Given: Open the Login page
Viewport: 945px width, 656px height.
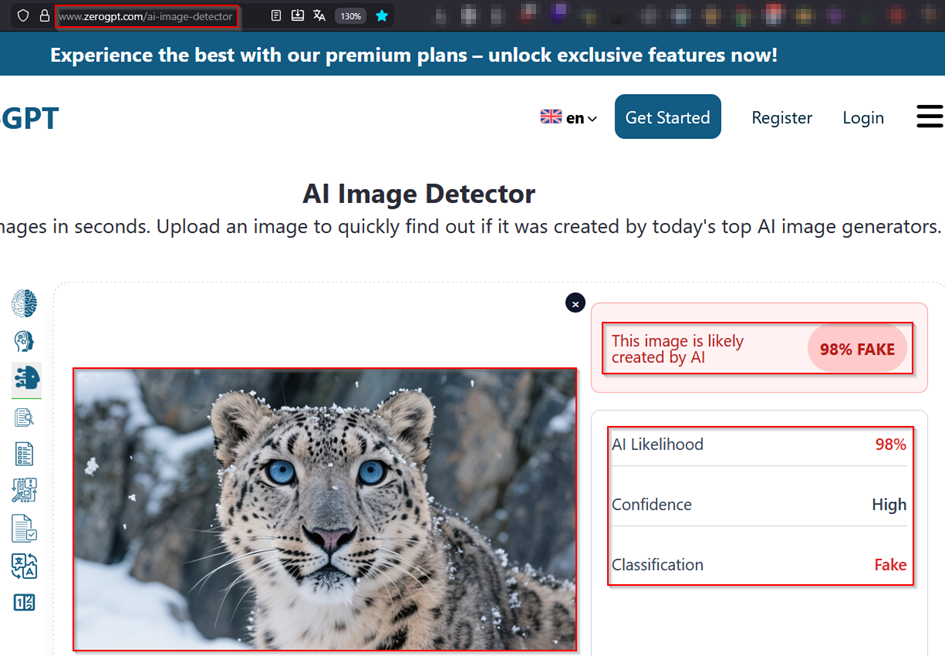Looking at the screenshot, I should coord(862,118).
